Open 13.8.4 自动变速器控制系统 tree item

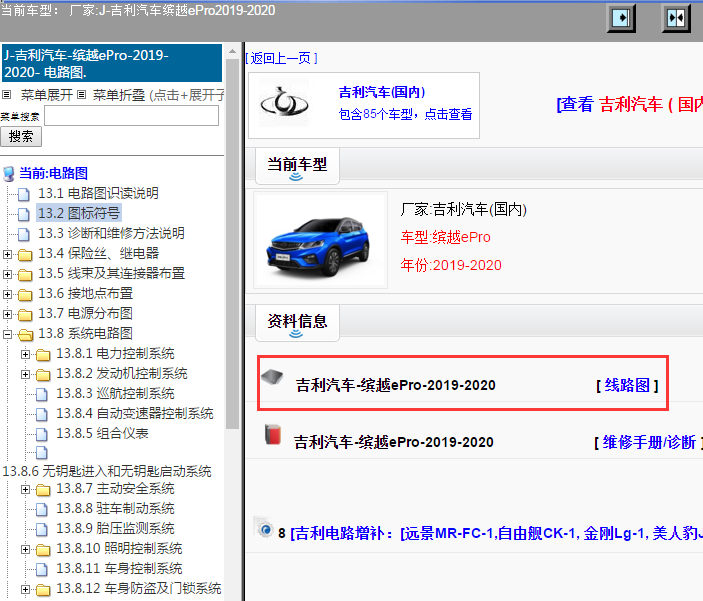[x=135, y=414]
